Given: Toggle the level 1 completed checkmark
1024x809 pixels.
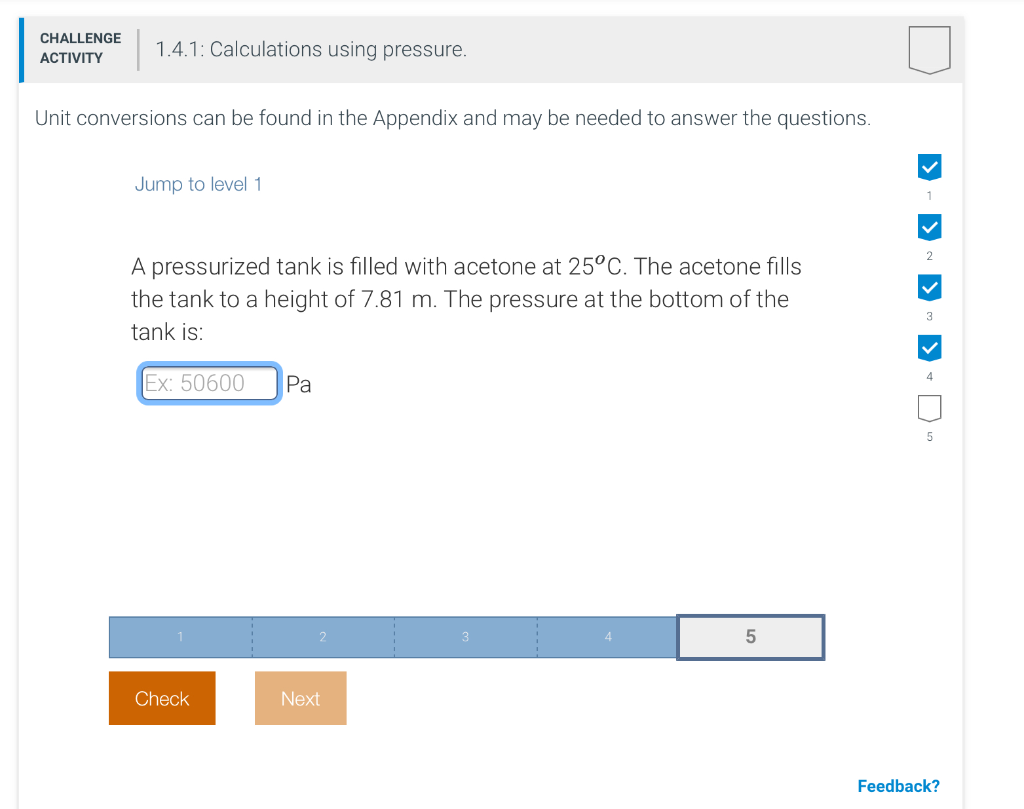Looking at the screenshot, I should [929, 167].
